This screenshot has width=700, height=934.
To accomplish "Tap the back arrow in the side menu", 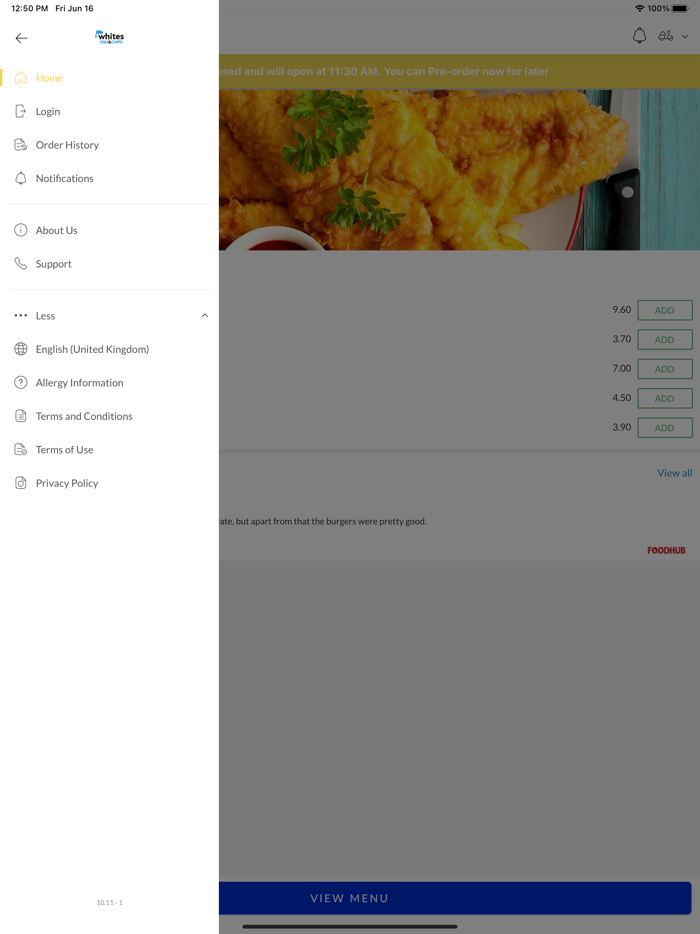I will 21,38.
